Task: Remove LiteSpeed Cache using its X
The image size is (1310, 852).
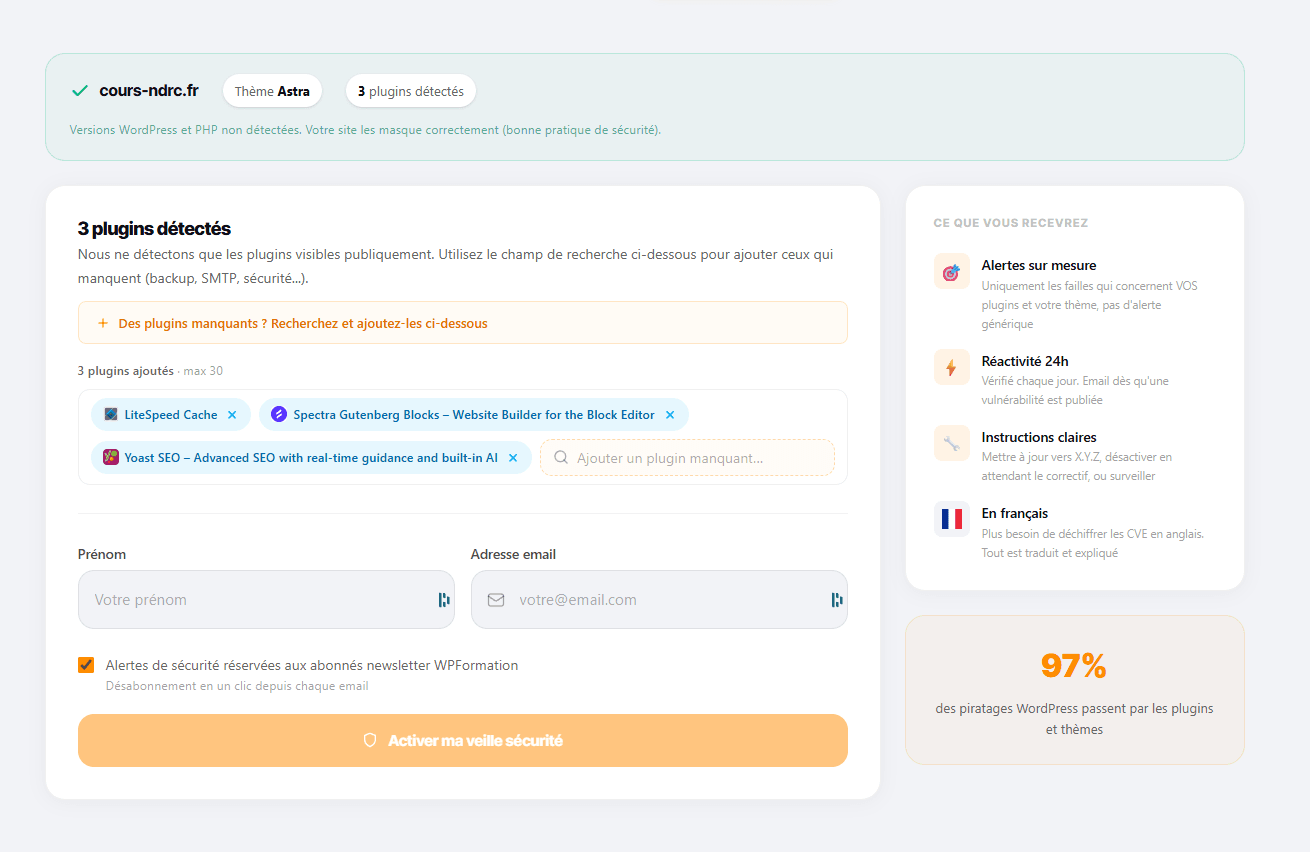Action: [232, 414]
